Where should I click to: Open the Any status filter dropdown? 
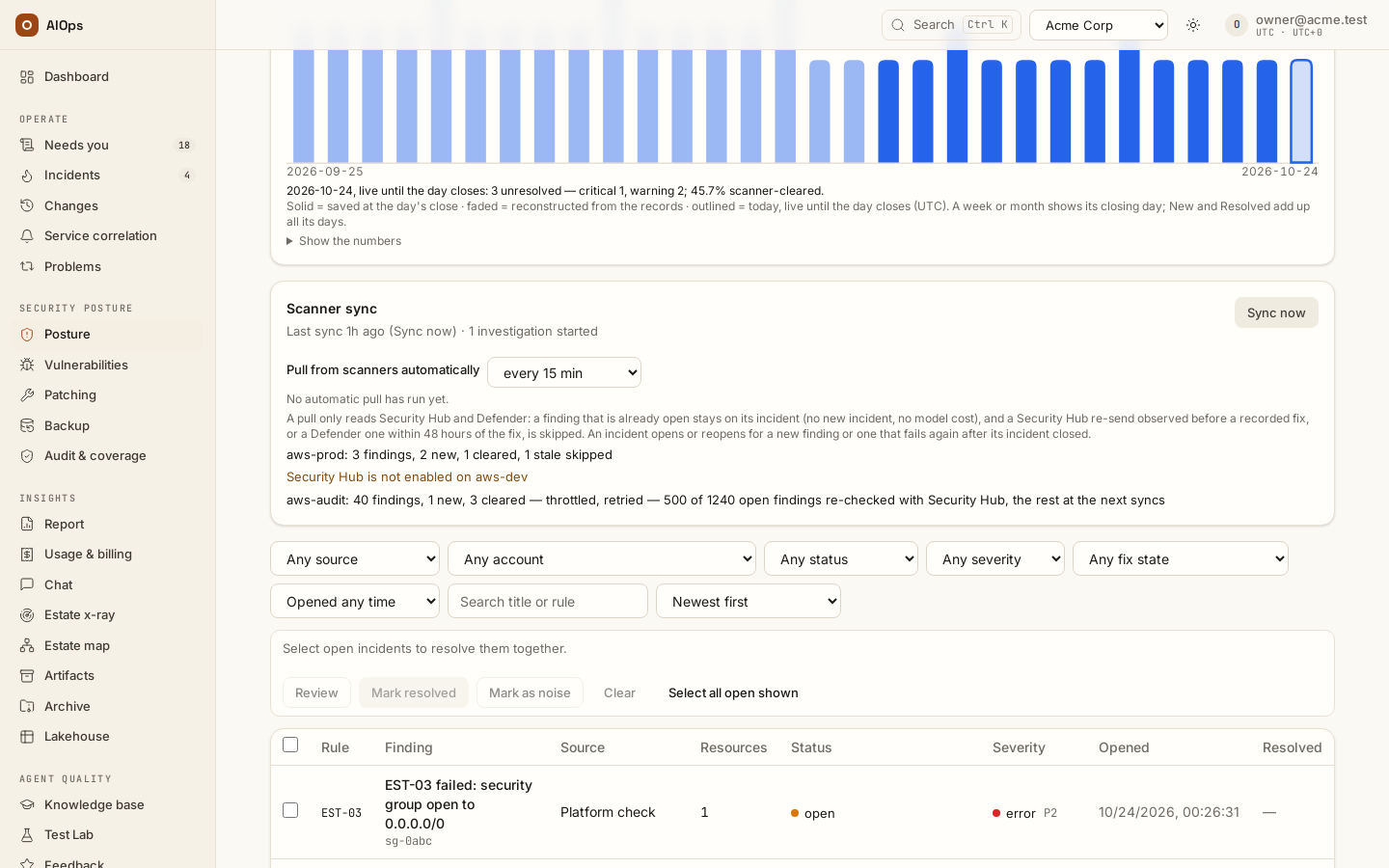[x=841, y=558]
